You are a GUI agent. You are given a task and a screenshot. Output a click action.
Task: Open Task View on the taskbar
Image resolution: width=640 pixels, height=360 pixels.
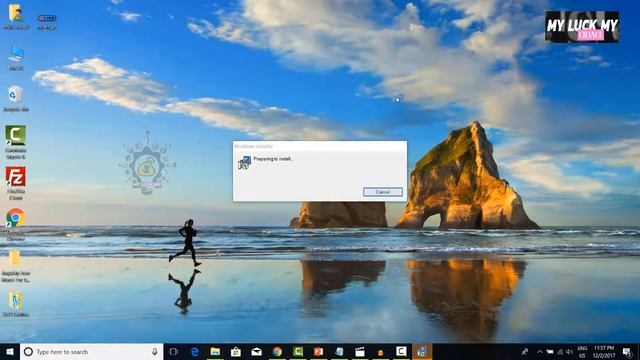click(x=173, y=351)
